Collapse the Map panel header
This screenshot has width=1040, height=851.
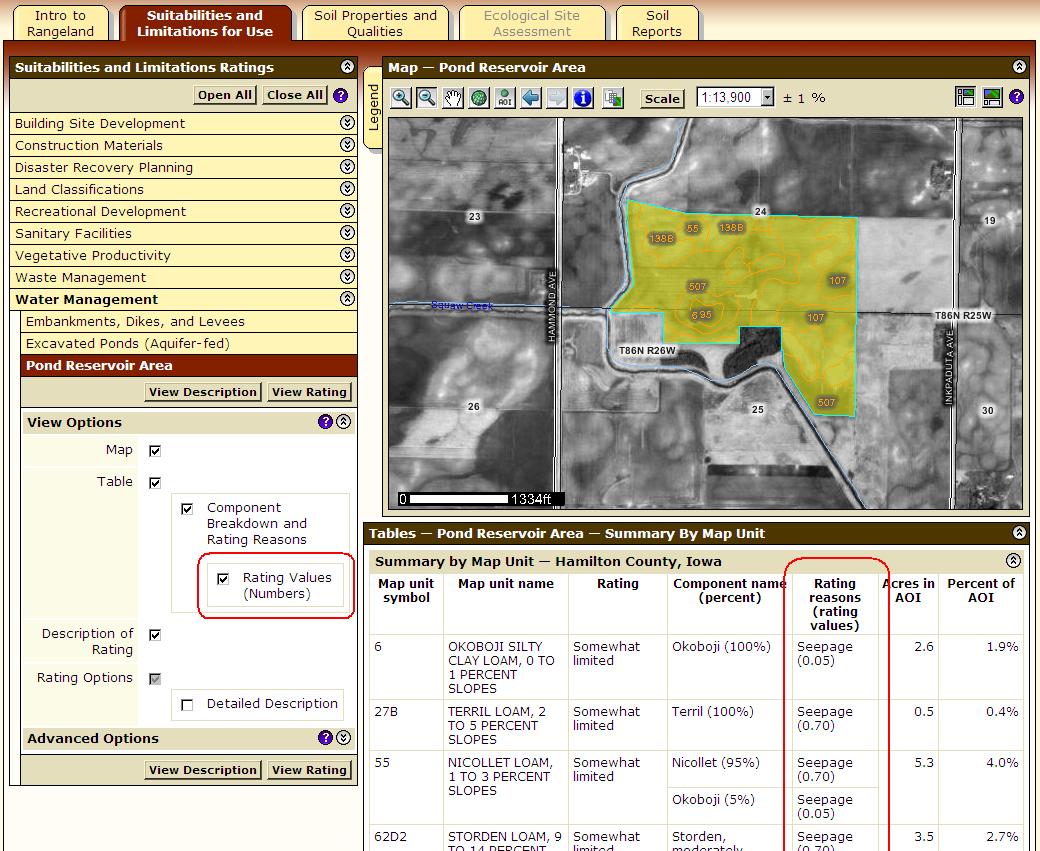[1019, 66]
